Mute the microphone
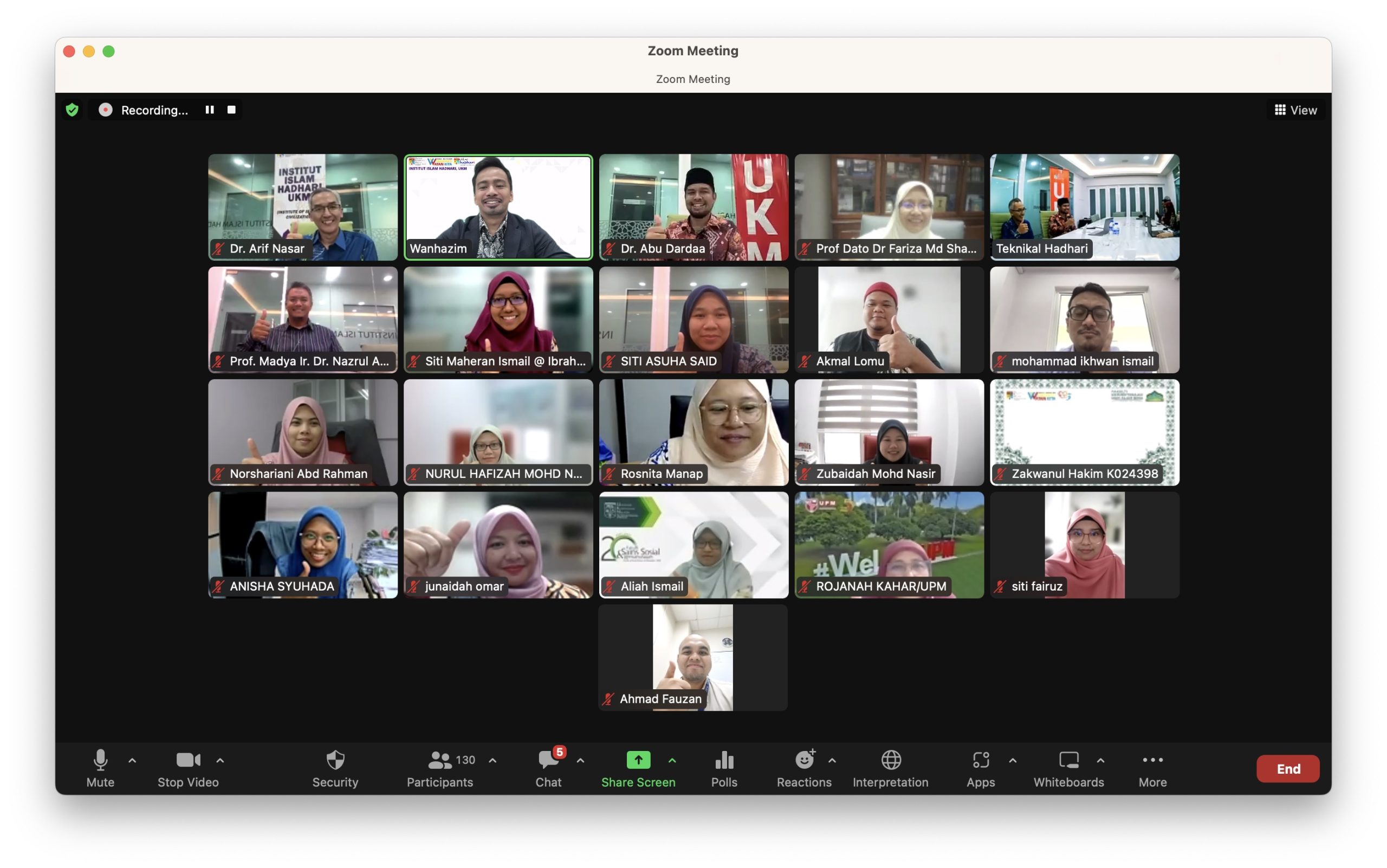This screenshot has width=1387, height=868. point(100,760)
